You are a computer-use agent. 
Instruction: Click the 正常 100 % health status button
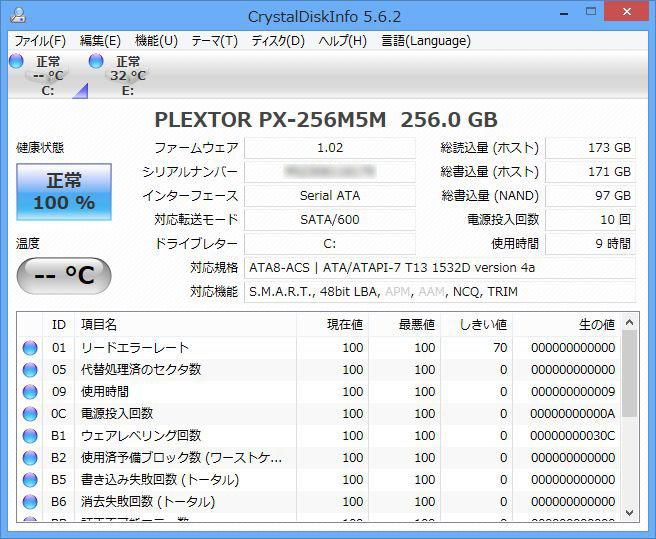(x=64, y=192)
